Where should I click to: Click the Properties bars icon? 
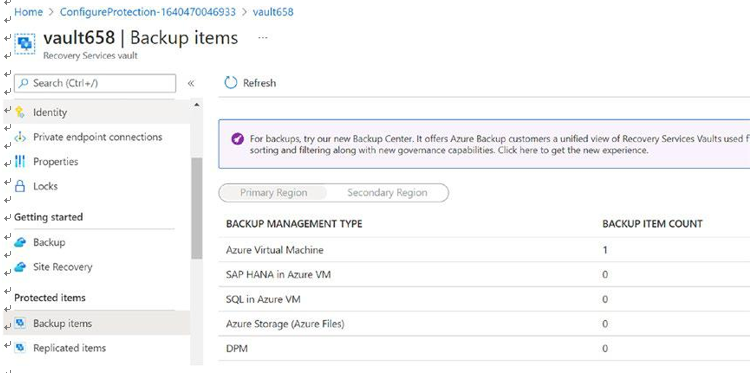pyautogui.click(x=20, y=161)
